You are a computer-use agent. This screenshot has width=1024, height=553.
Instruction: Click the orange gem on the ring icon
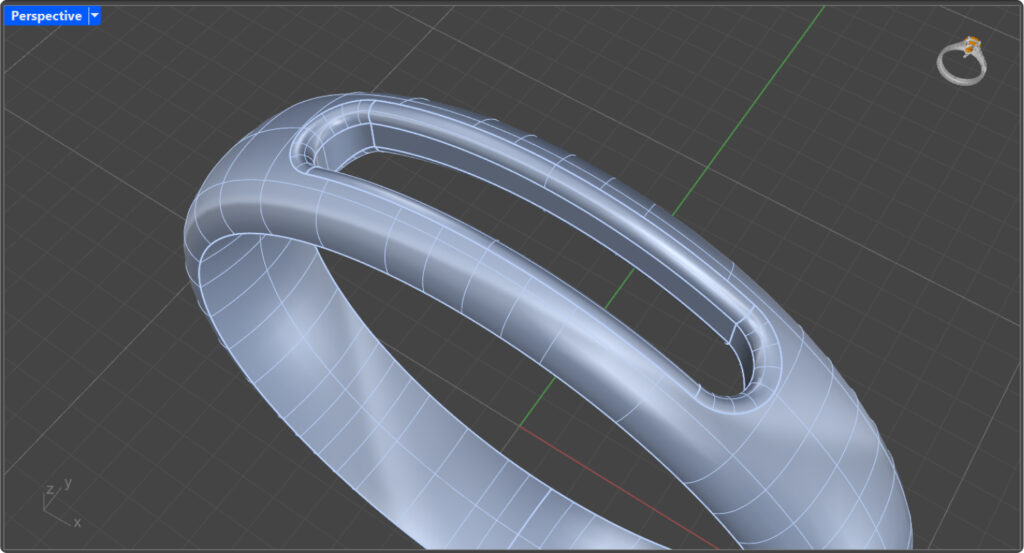click(972, 44)
